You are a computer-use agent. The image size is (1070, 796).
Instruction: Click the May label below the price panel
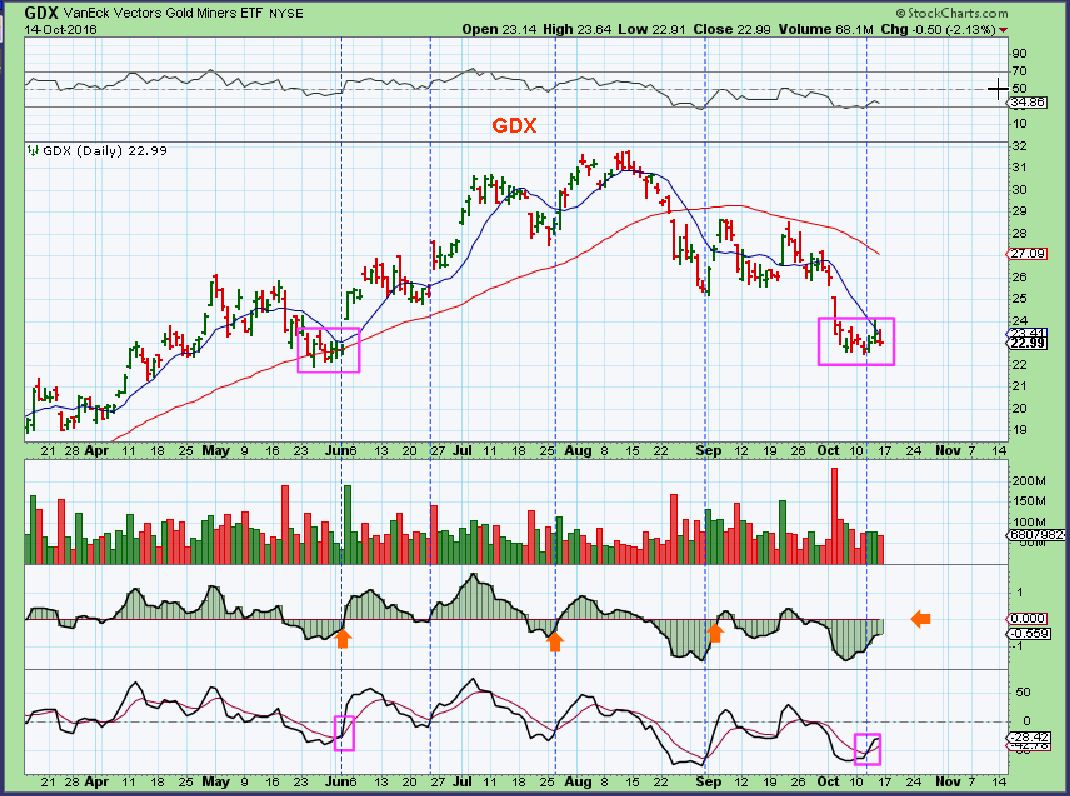216,451
